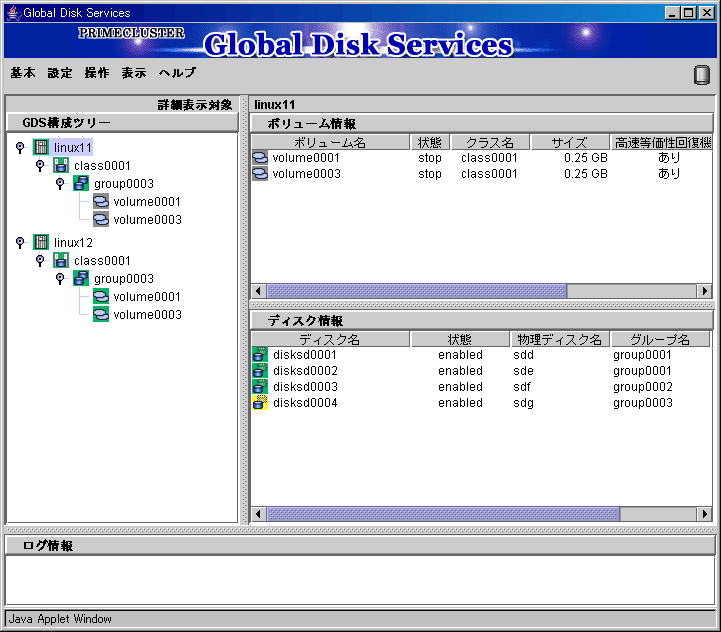The width and height of the screenshot is (721, 632).
Task: Select volume0001 name in volume table
Action: 306,158
